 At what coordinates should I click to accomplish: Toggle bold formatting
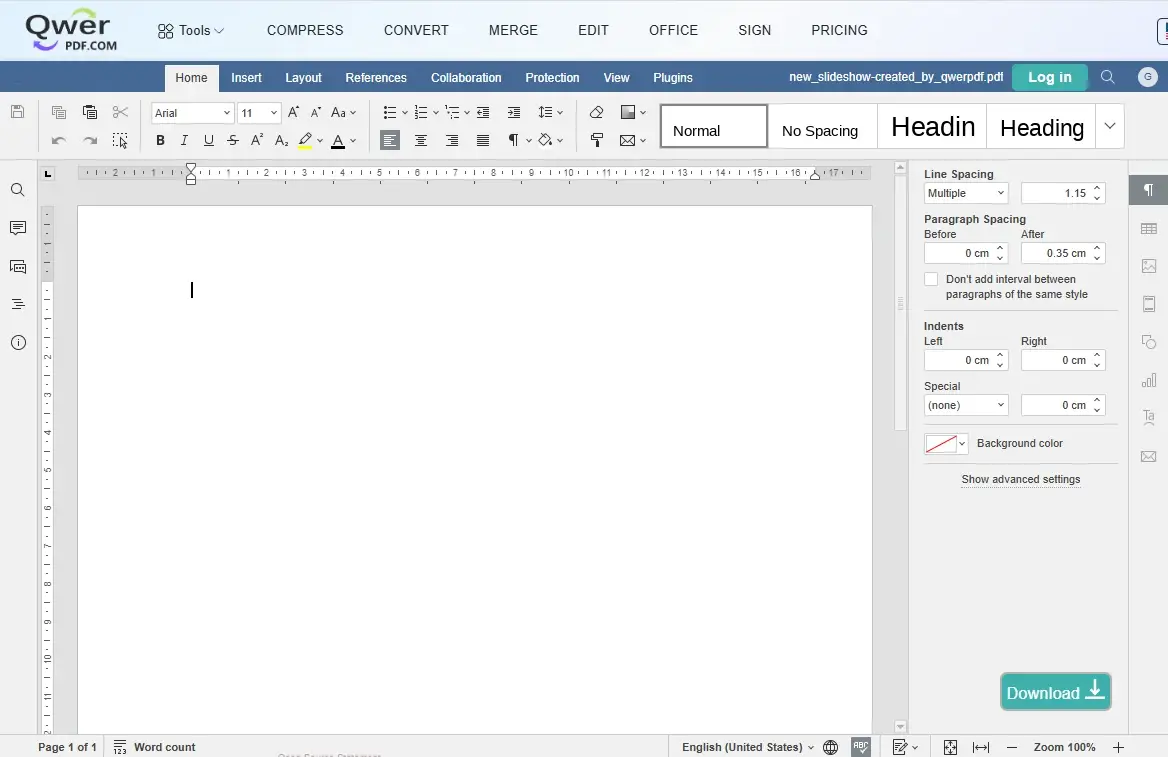pyautogui.click(x=160, y=140)
